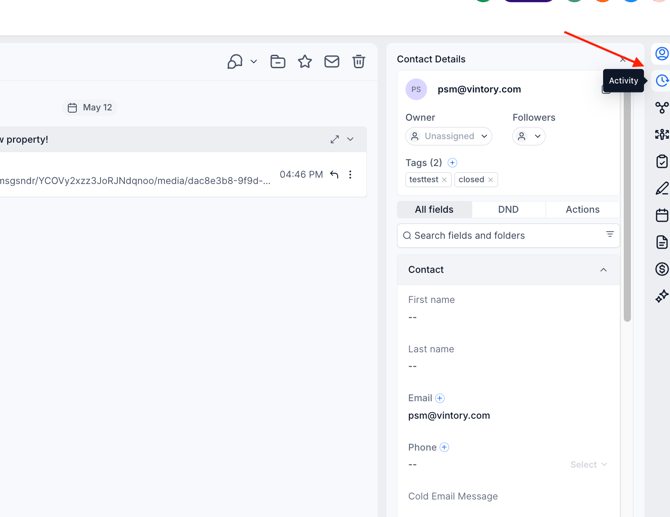
Task: Click the May 12 date chip
Action: coord(90,108)
